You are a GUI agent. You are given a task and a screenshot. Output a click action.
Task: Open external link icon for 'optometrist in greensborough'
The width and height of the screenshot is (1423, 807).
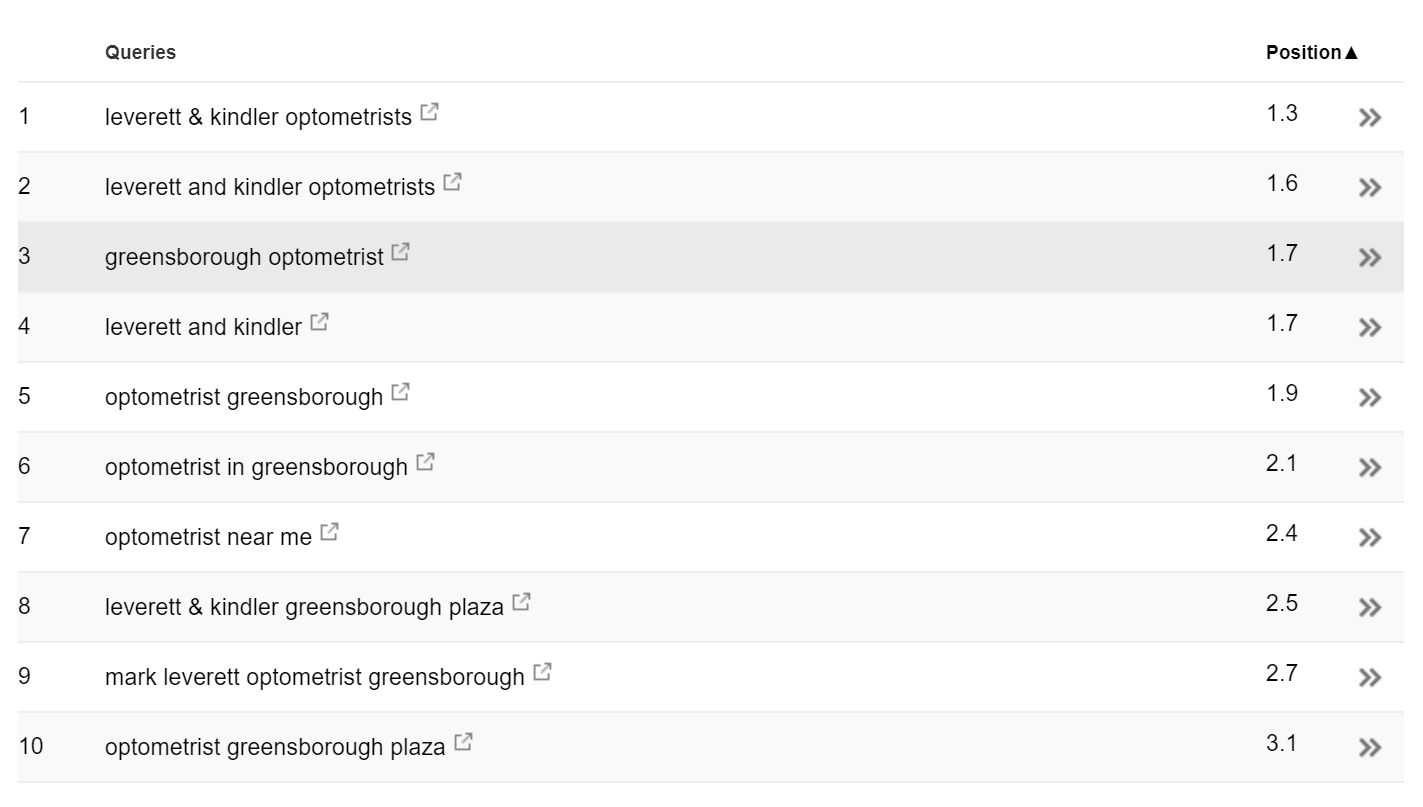(x=425, y=463)
